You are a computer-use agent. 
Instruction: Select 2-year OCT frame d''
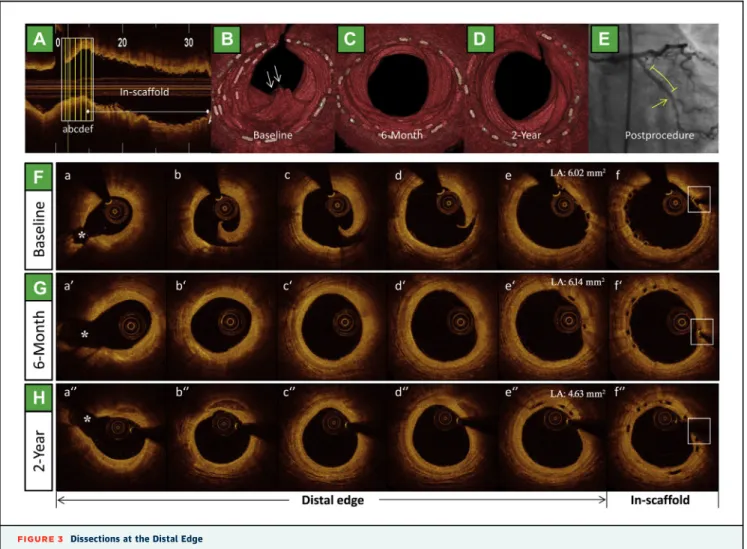tap(443, 437)
